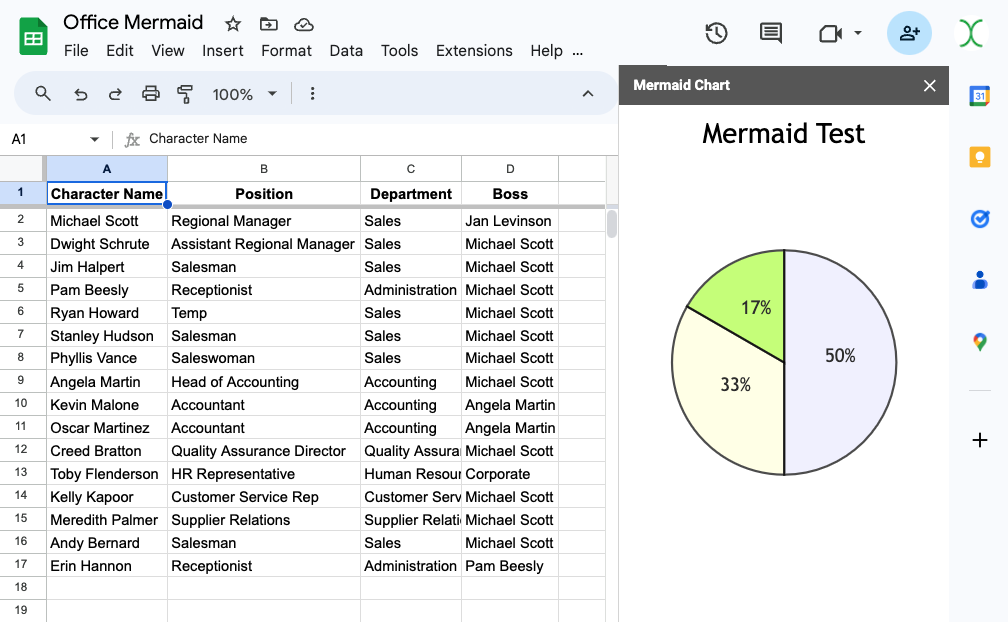Select the paint format tool
Screen dimensions: 1008x622
[185, 94]
